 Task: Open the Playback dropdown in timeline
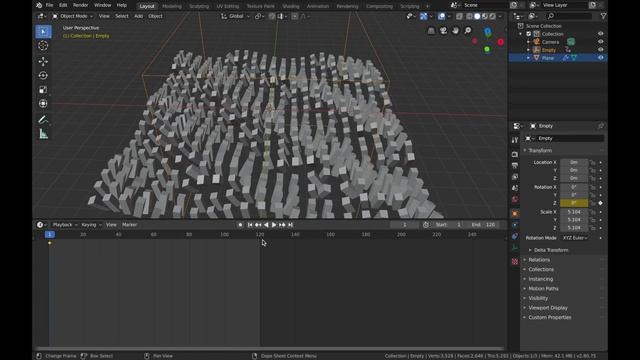click(65, 225)
